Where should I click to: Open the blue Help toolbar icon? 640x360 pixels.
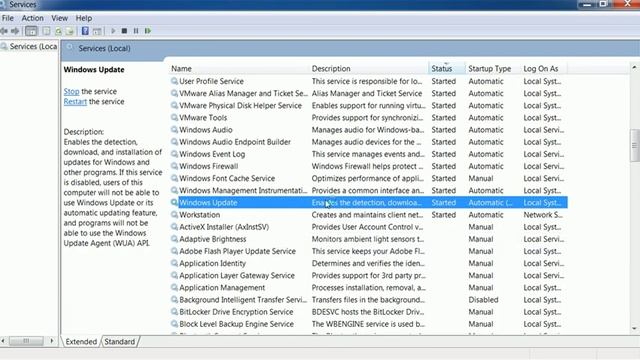pyautogui.click(x=85, y=31)
